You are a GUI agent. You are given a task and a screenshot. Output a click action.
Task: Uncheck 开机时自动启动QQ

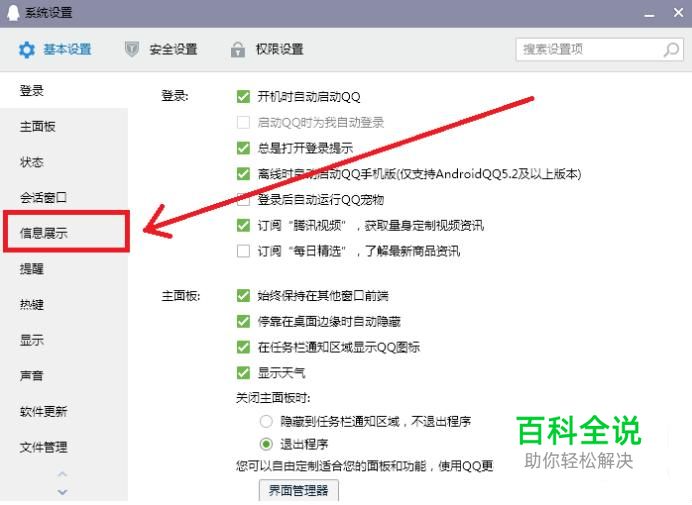[x=243, y=96]
